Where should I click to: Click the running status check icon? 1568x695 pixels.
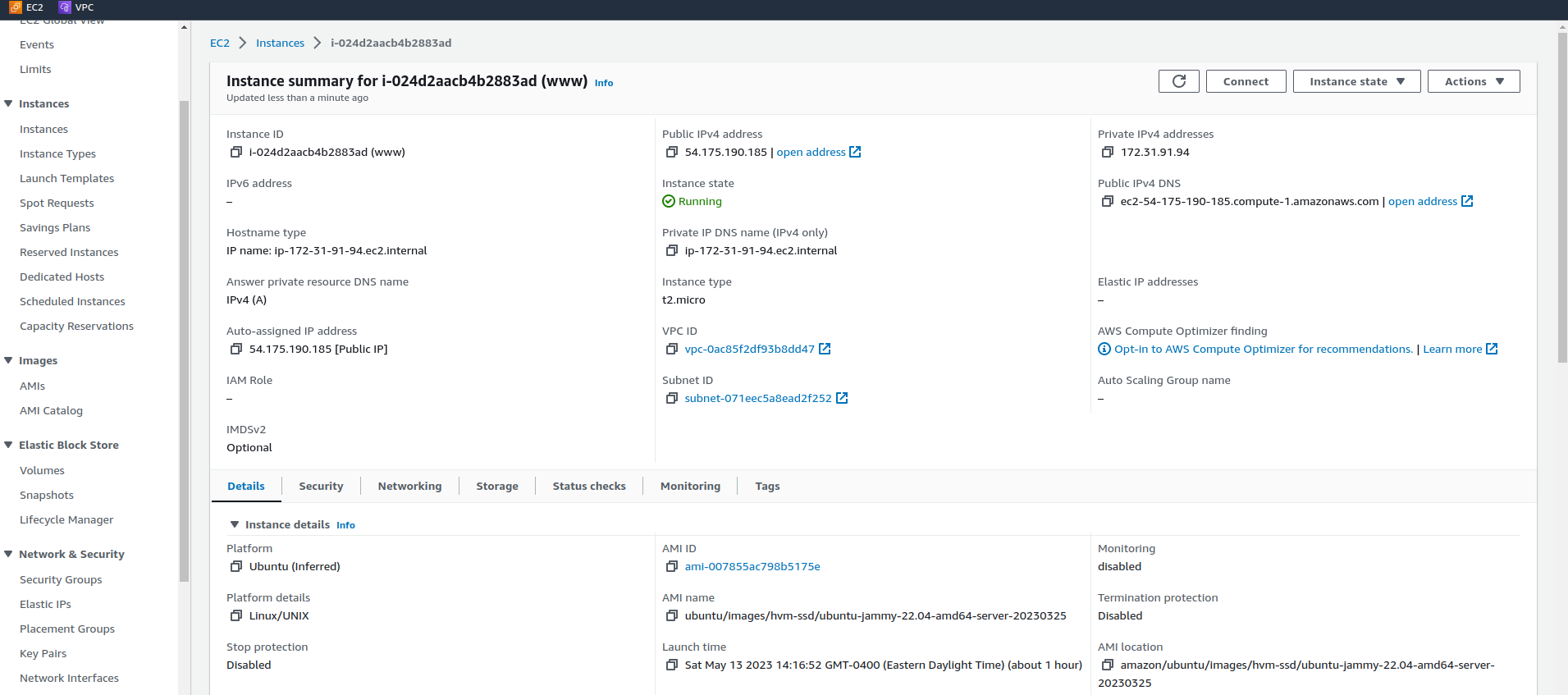click(669, 201)
